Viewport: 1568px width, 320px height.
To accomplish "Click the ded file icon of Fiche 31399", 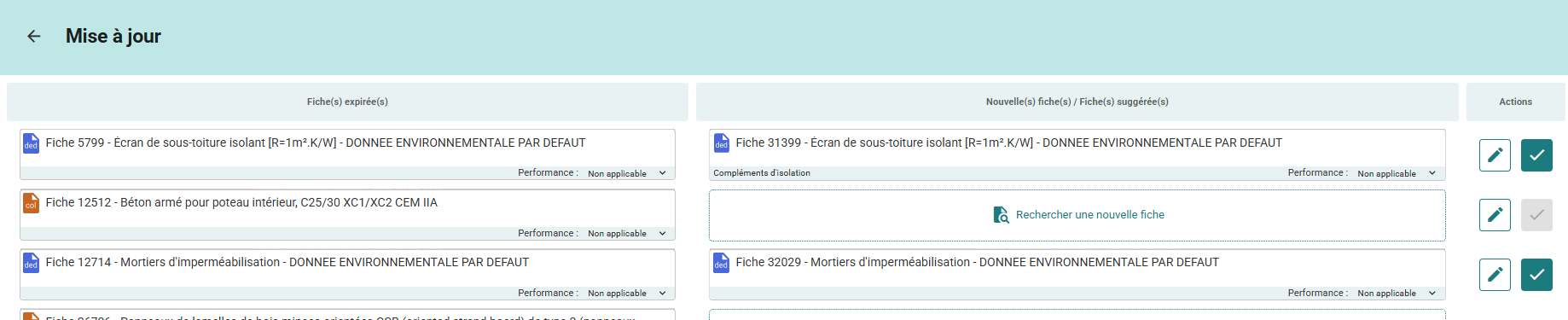I will tap(721, 143).
